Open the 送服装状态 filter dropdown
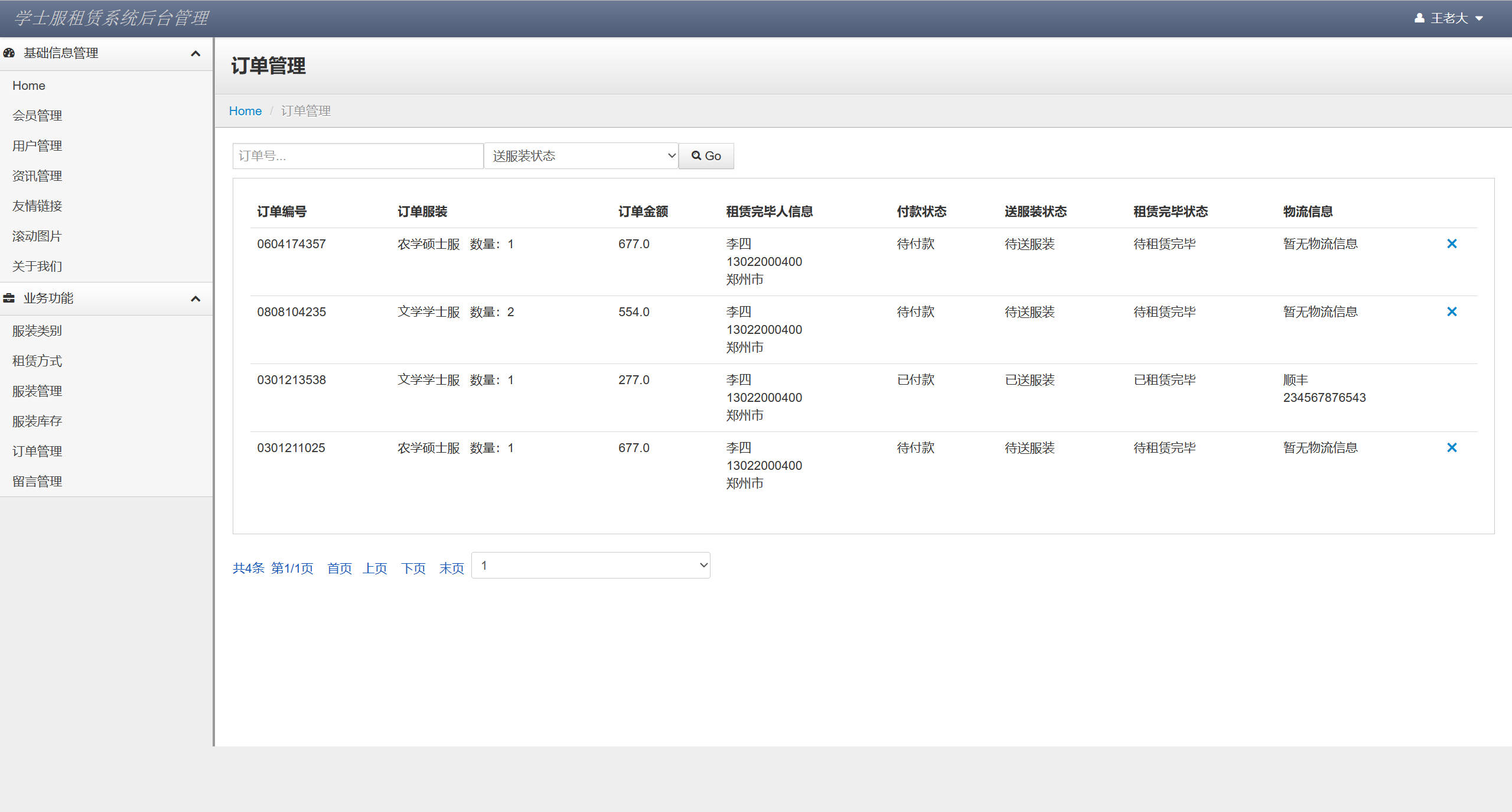 point(581,156)
